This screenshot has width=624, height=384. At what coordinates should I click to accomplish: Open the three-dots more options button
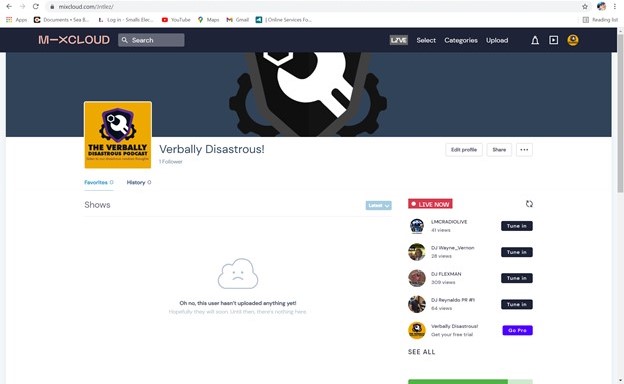click(x=524, y=150)
